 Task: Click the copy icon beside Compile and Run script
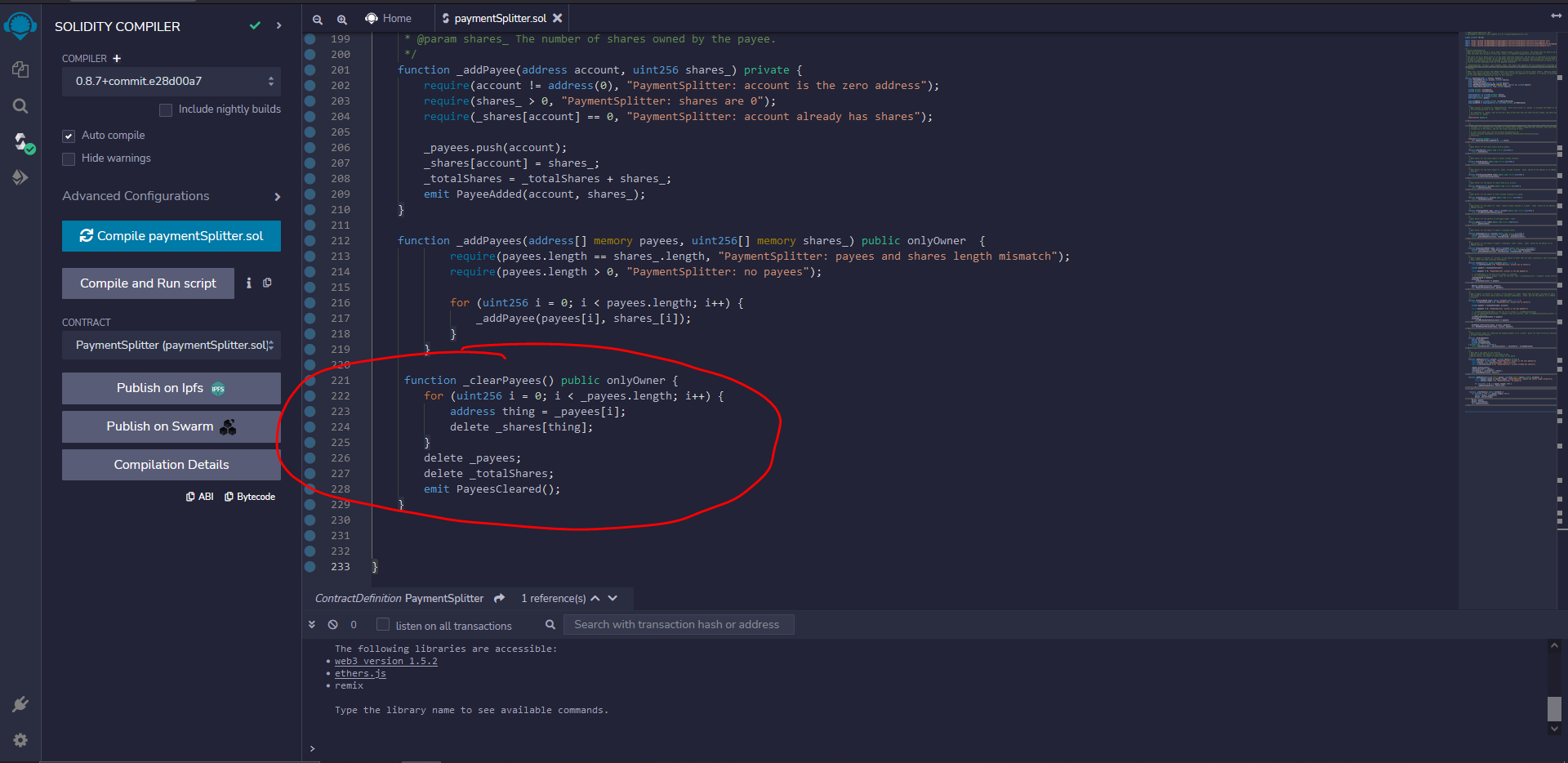[267, 283]
